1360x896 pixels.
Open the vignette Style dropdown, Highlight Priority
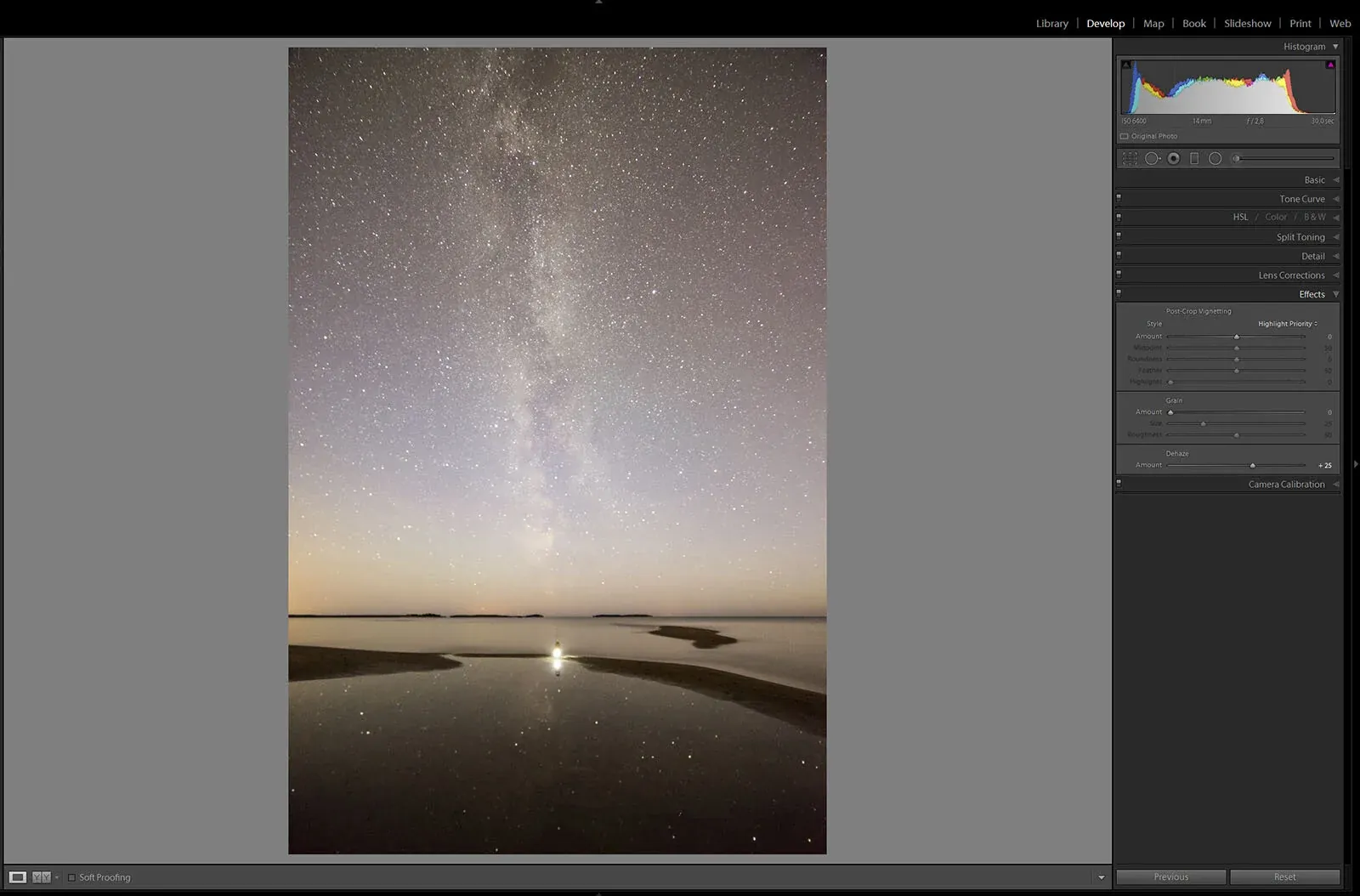(x=1287, y=324)
